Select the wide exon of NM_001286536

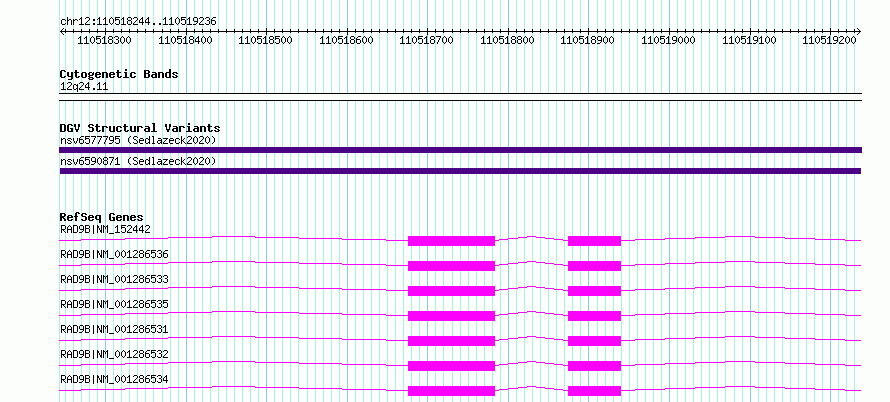451,266
